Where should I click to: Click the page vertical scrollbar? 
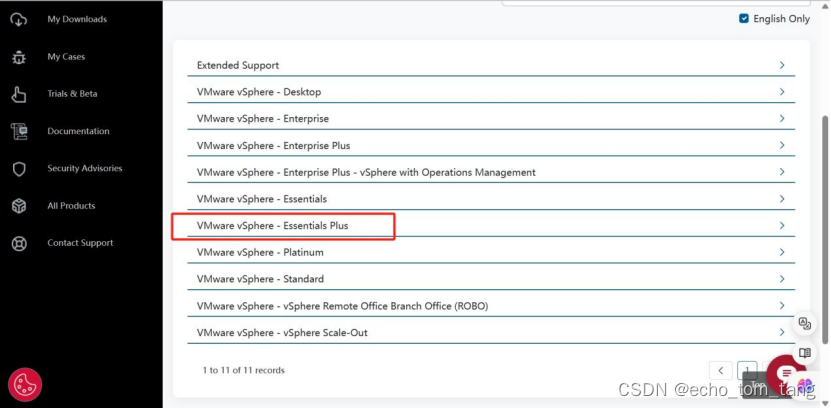[x=825, y=229]
